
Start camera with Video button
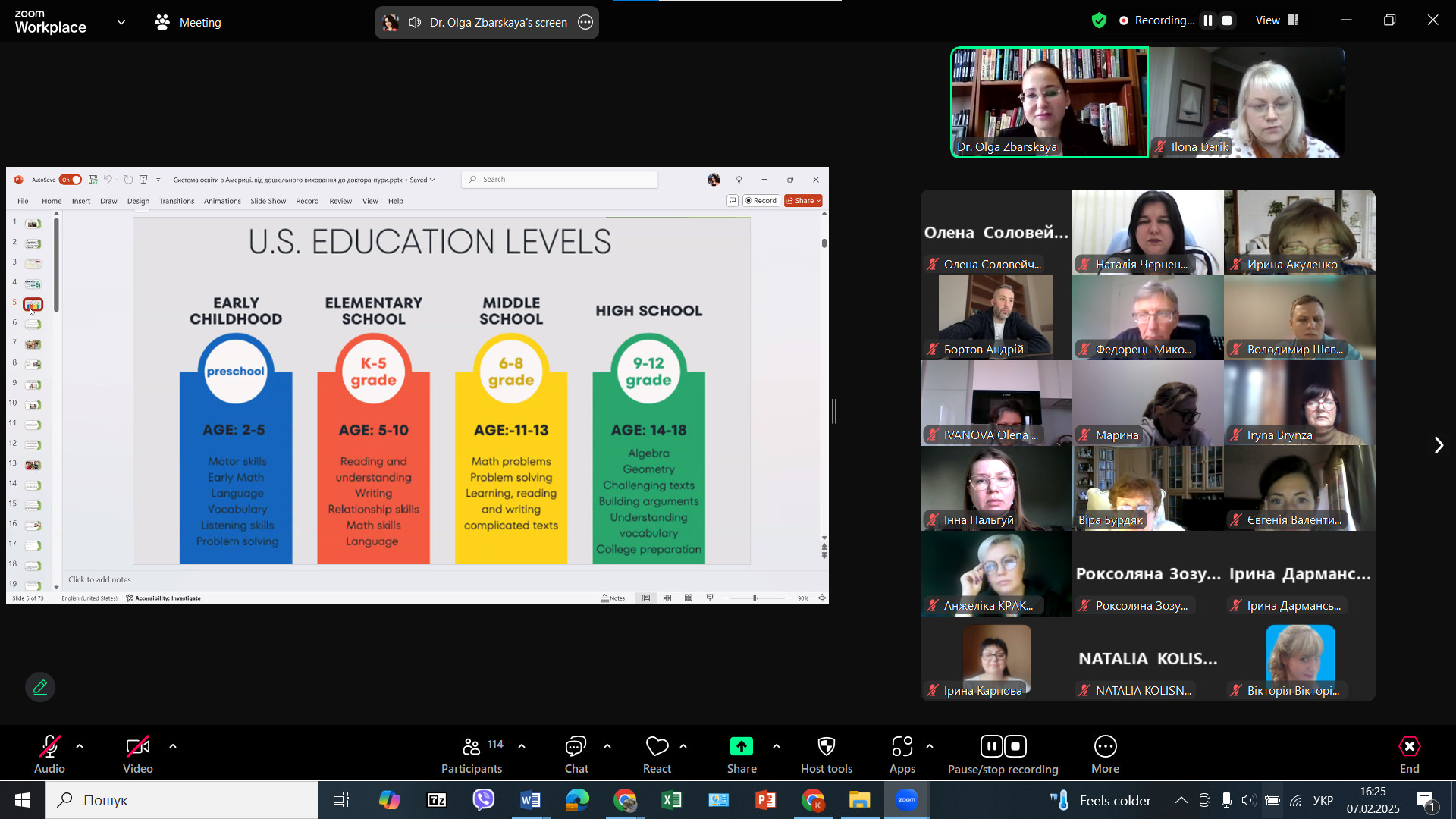138,755
